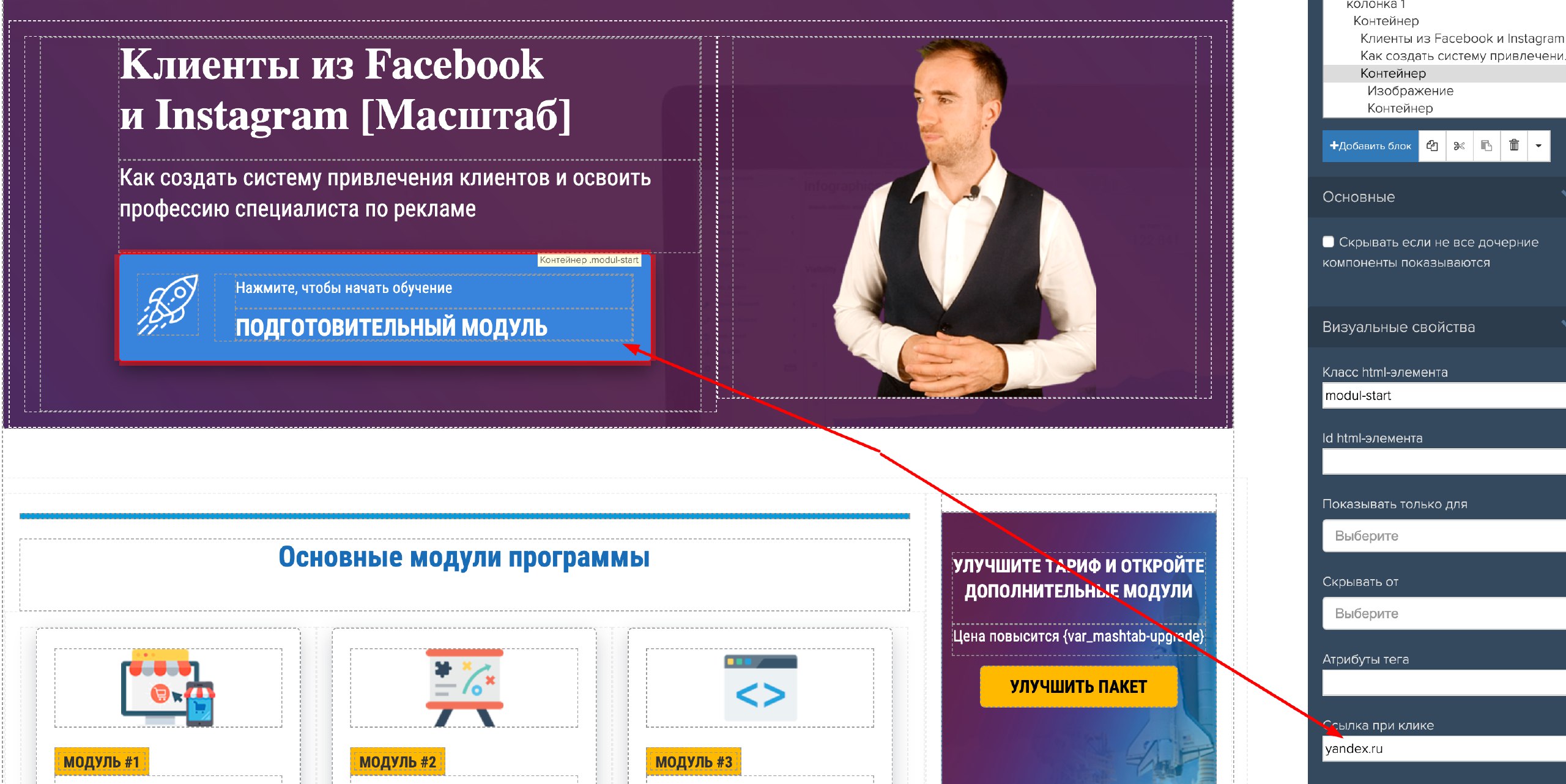
Task: Click the yellow УЛУЧШИТЬ ПАКЕТ button
Action: point(1078,687)
